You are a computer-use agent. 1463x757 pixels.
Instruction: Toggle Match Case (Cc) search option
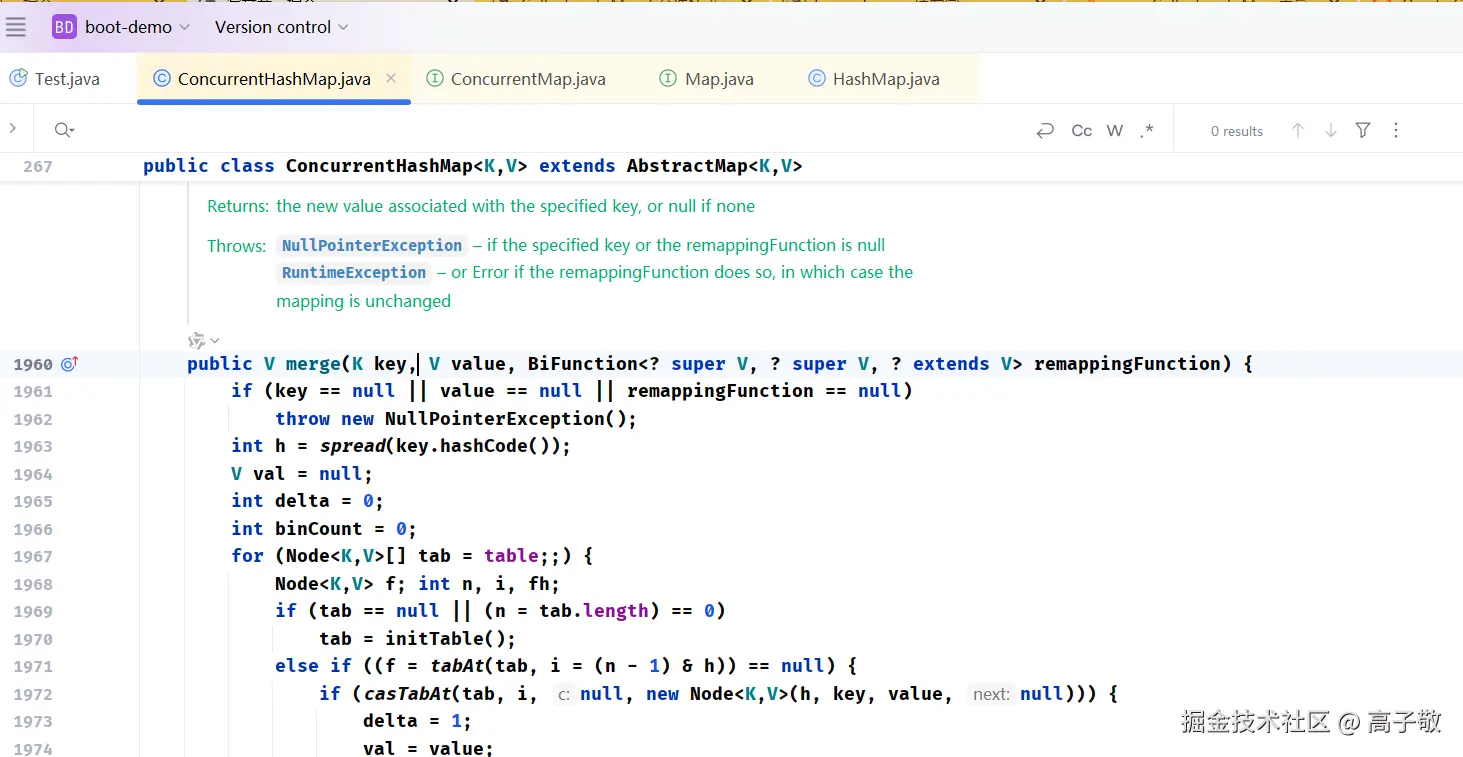click(x=1081, y=130)
